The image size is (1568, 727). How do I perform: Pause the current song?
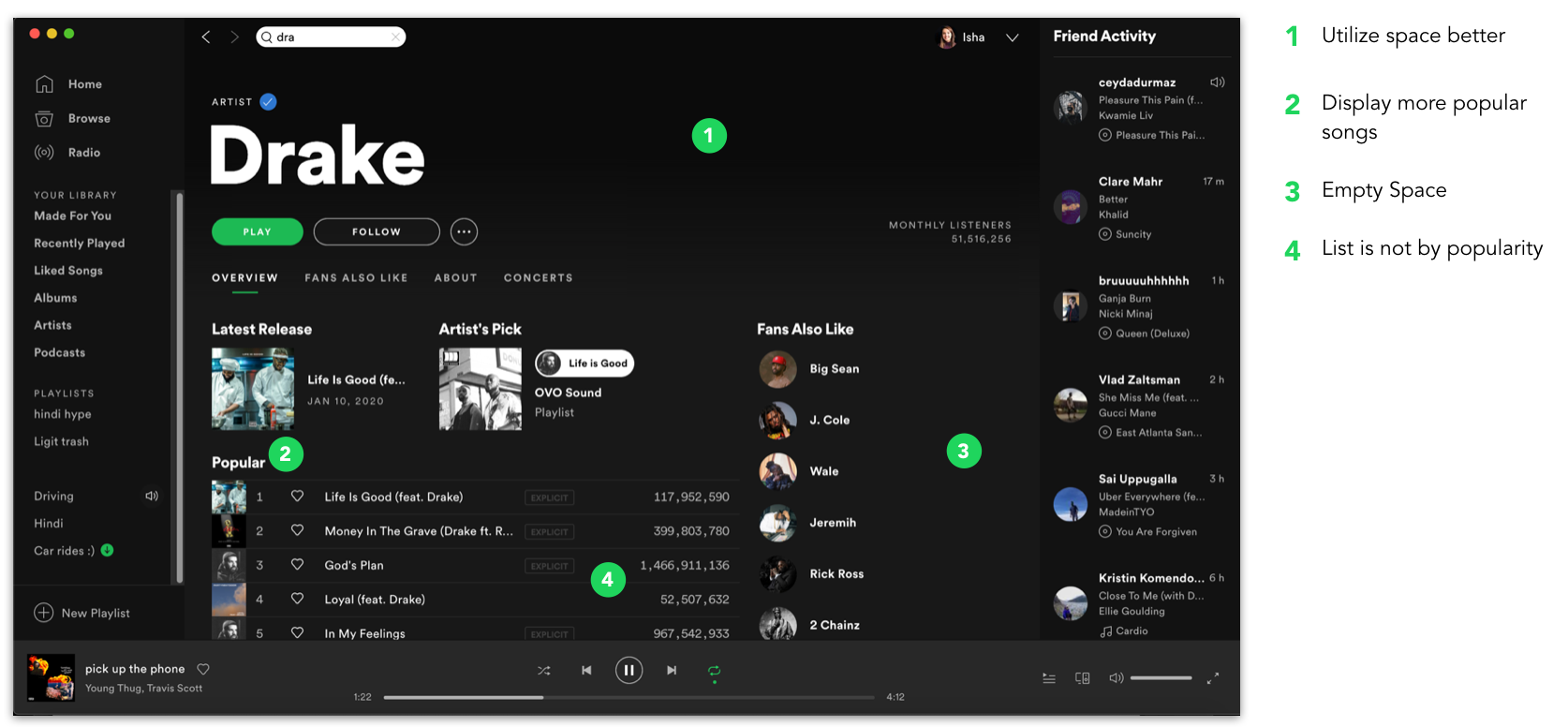click(x=629, y=670)
